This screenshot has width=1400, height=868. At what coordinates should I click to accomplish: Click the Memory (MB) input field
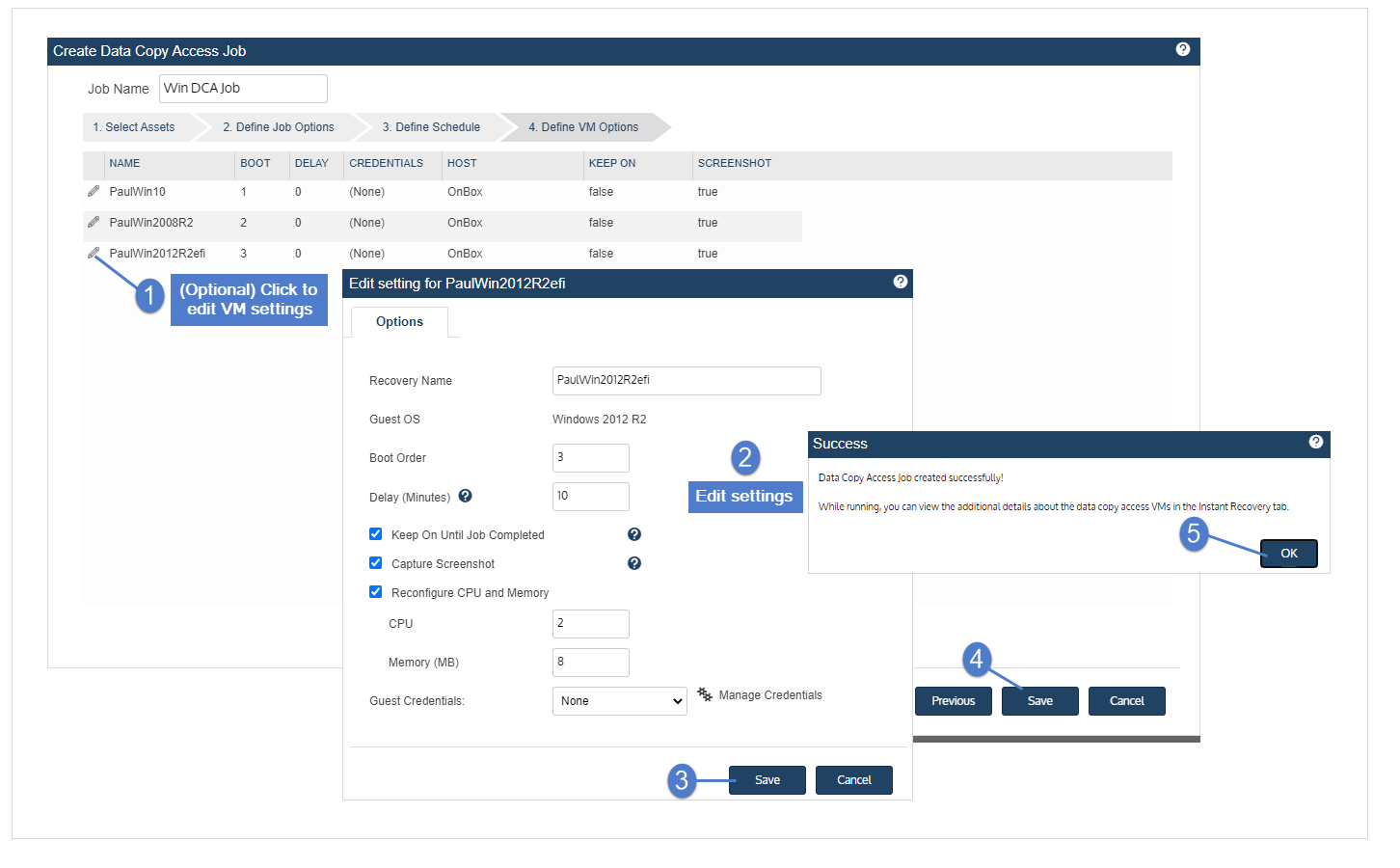(591, 663)
